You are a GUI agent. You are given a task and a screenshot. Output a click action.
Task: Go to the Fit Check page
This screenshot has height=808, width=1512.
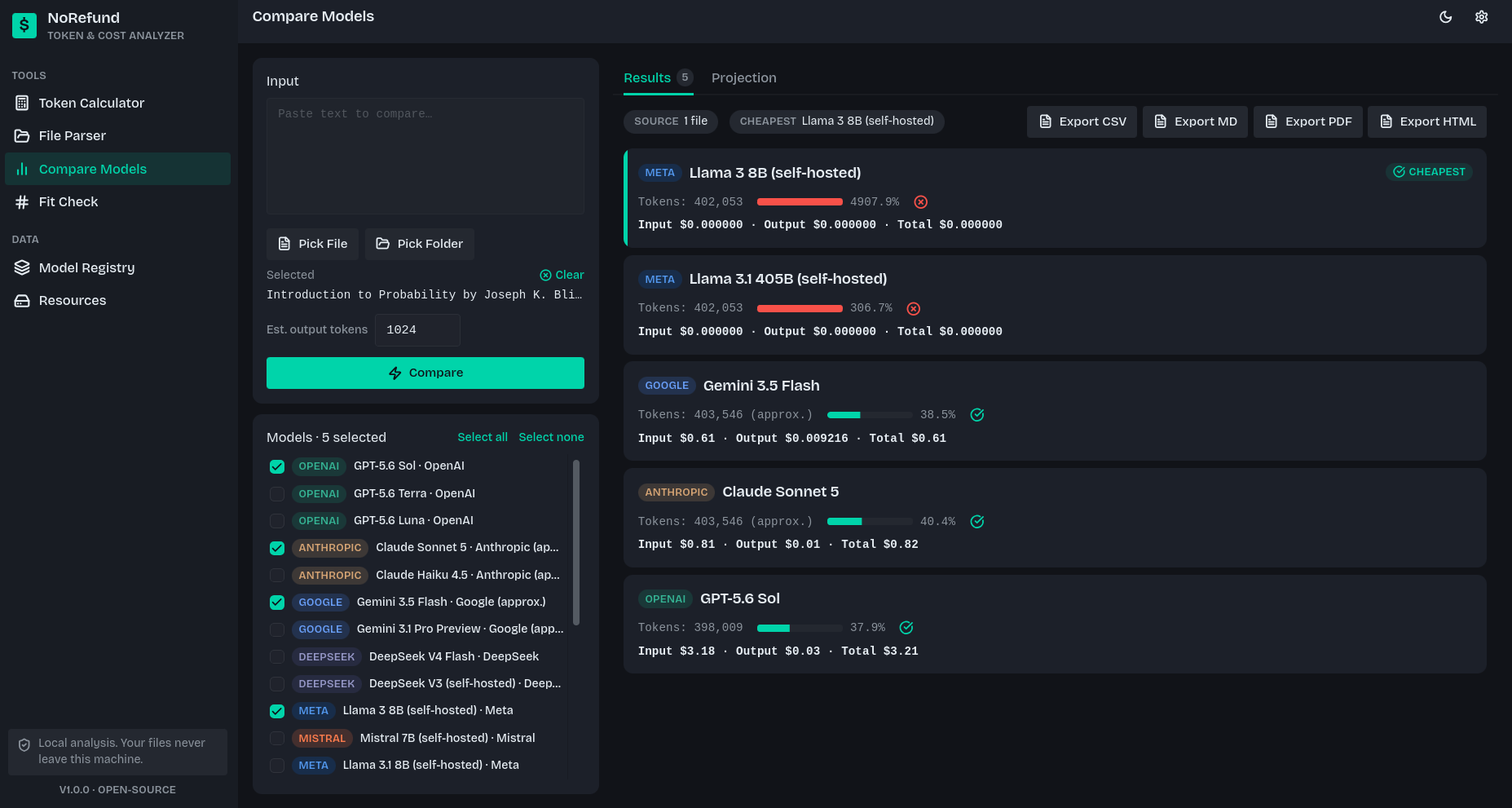[117, 201]
